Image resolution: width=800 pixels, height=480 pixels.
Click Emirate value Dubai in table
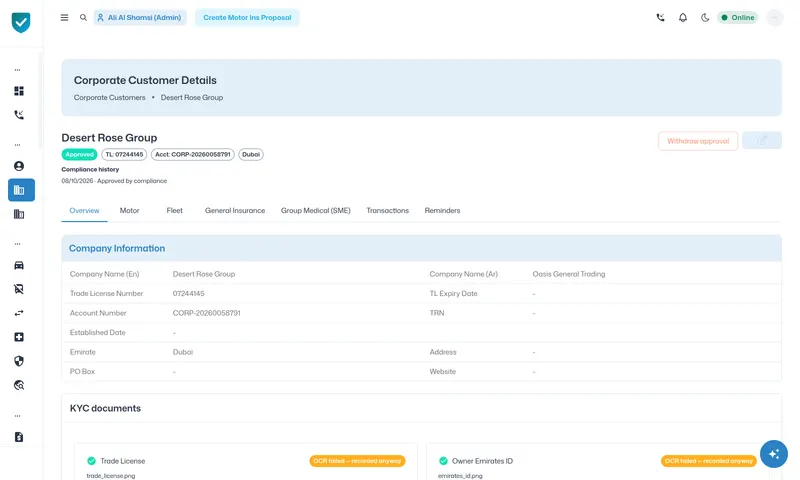183,352
